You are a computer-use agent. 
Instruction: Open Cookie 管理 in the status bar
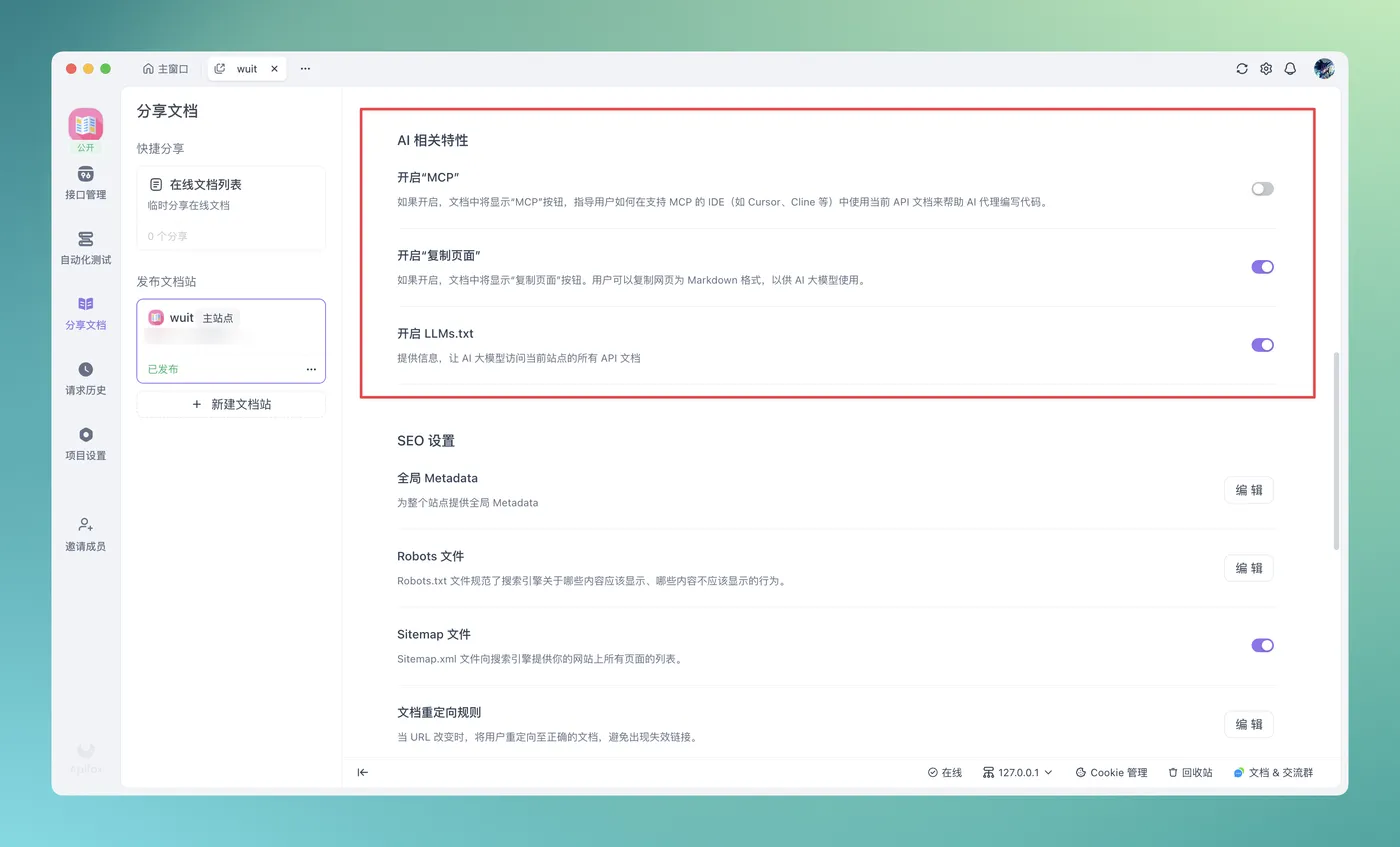click(1111, 773)
